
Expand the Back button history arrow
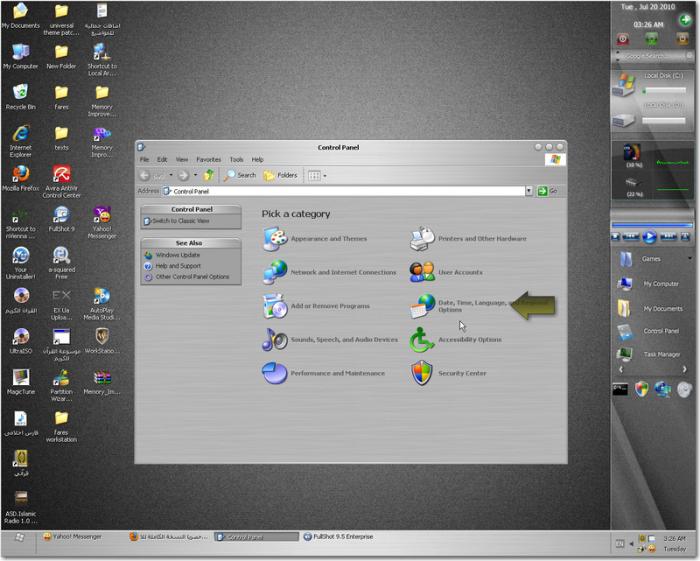171,175
